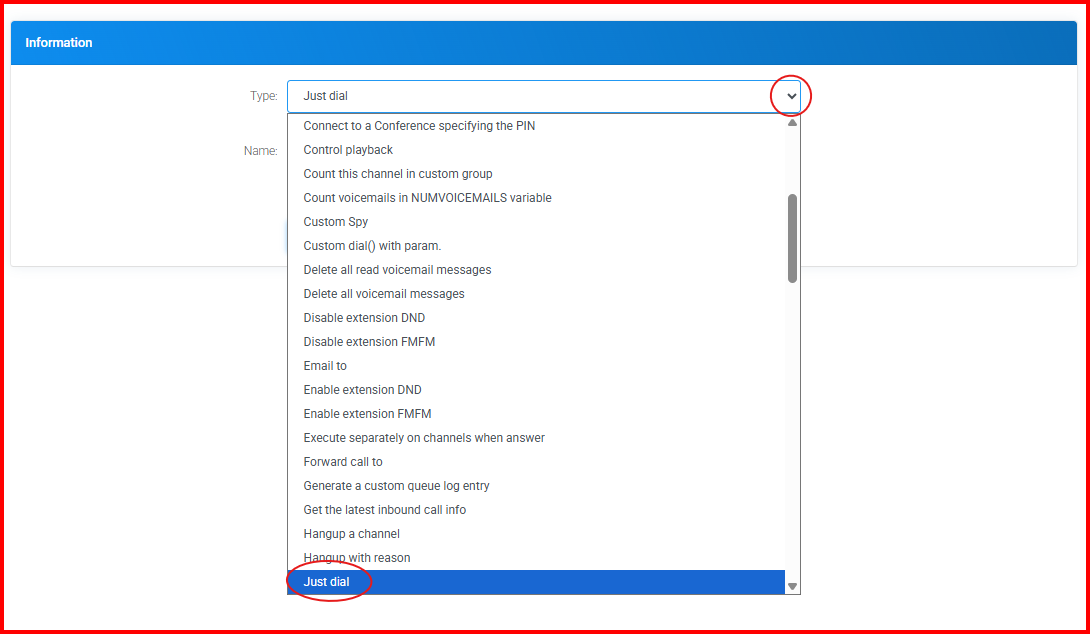This screenshot has height=634, width=1090.
Task: Select 'Custom dial() with param.' option
Action: click(x=372, y=246)
